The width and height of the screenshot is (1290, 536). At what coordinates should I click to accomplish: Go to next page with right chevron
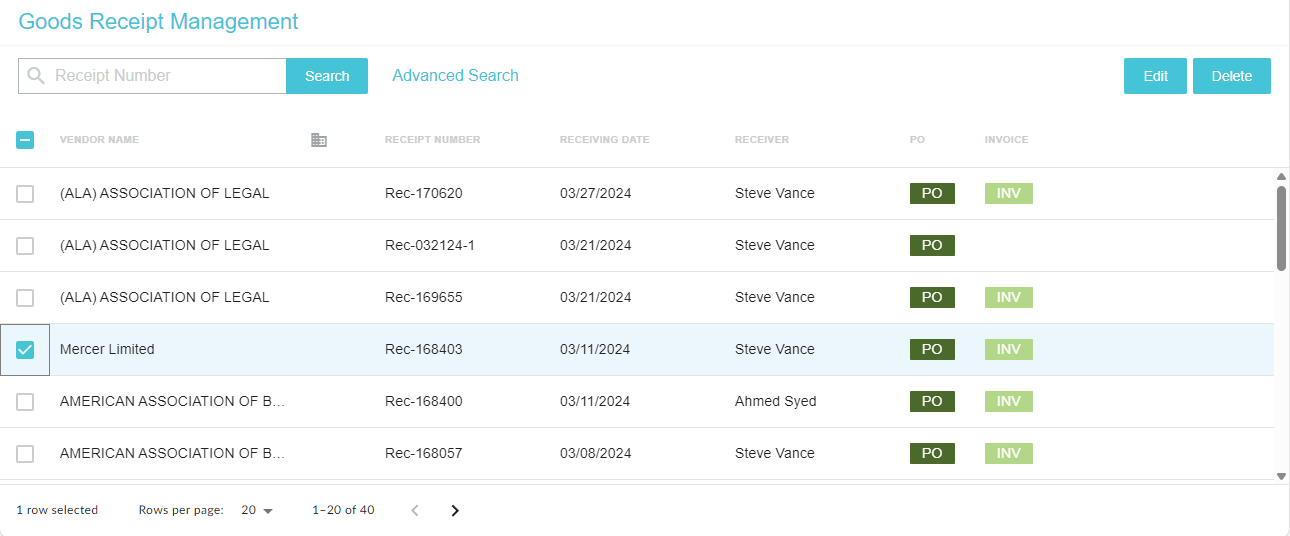pos(455,510)
